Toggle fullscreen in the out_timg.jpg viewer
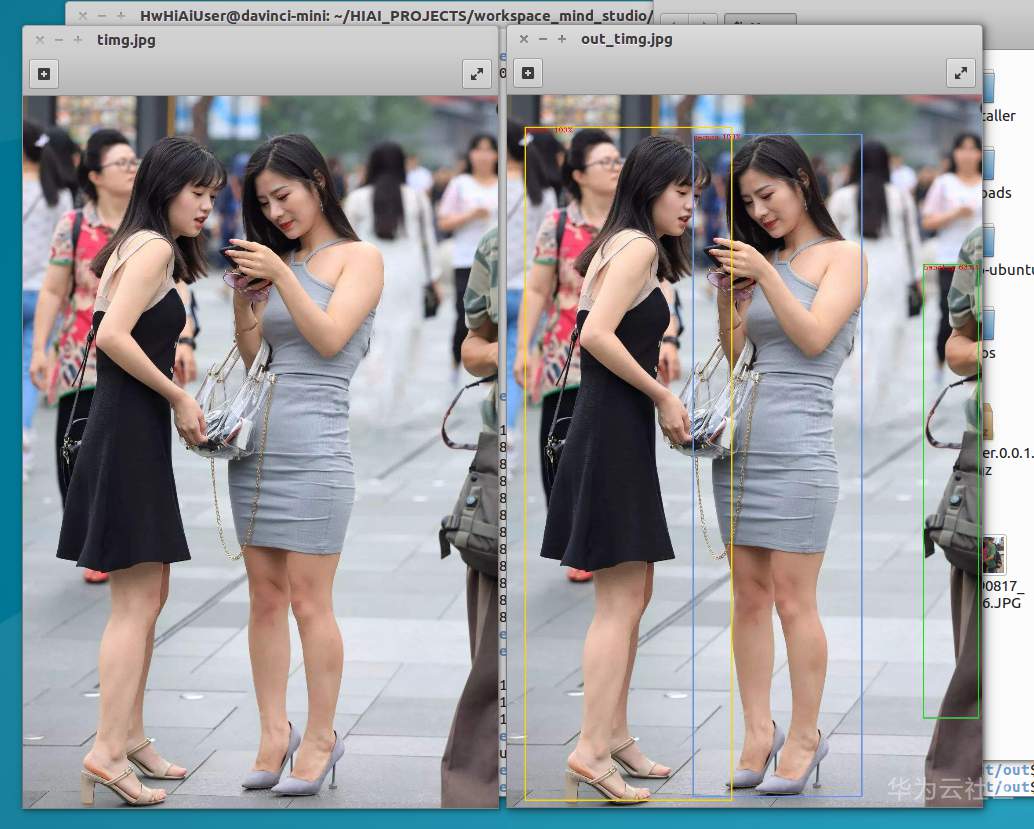The height and width of the screenshot is (829, 1034). 961,73
